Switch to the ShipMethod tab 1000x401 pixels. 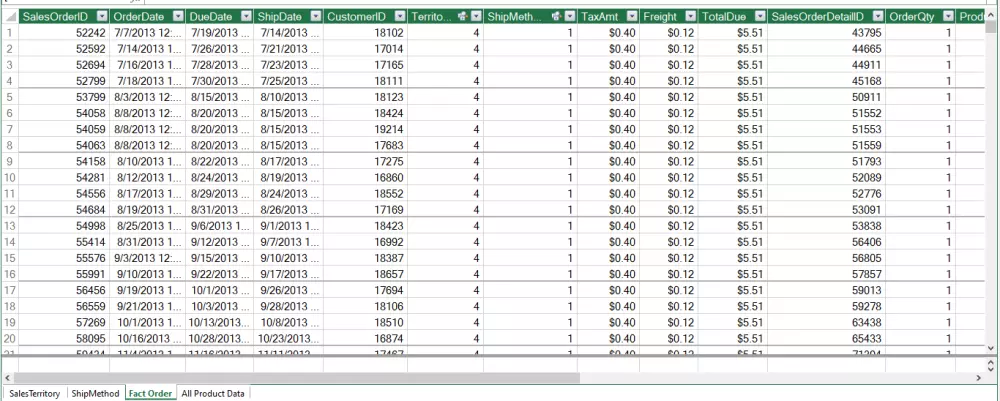pos(96,393)
